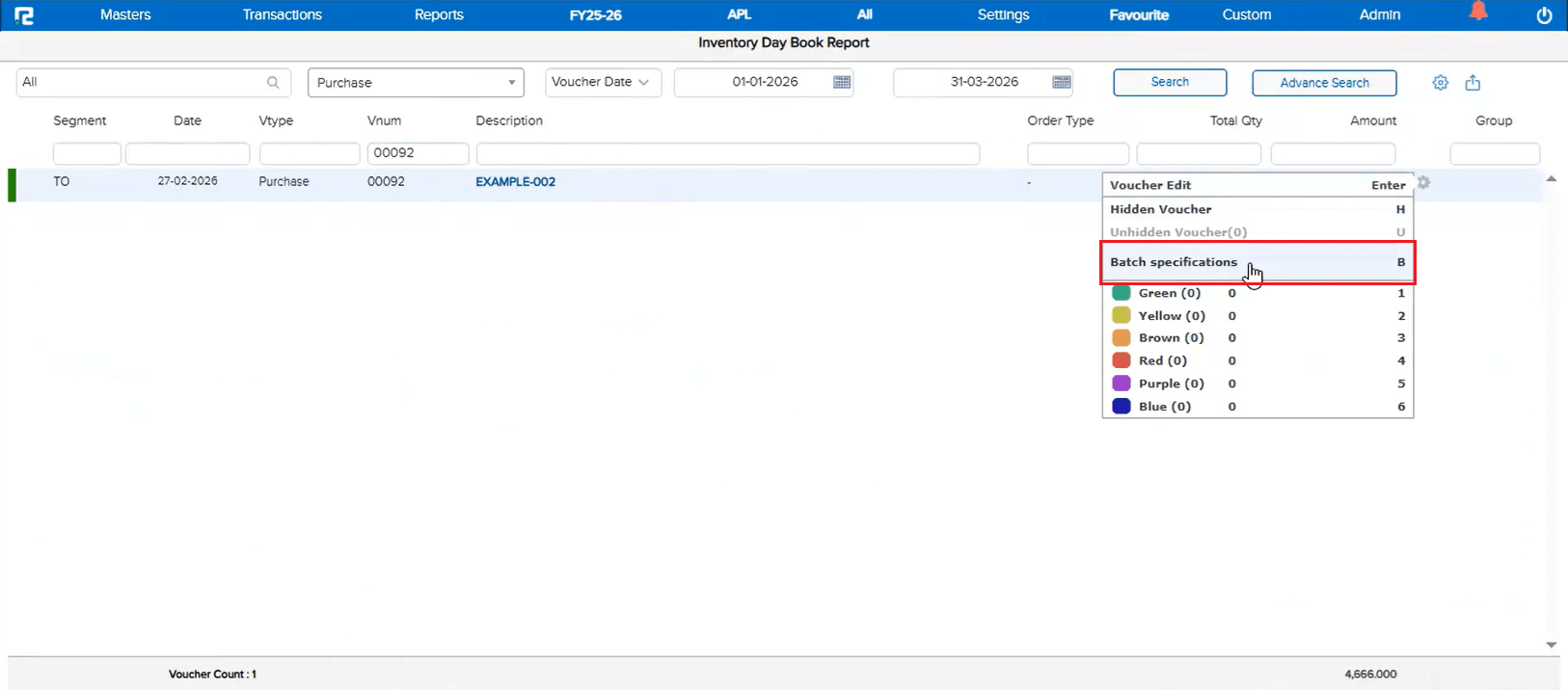
Task: Click the Search button
Action: point(1170,83)
